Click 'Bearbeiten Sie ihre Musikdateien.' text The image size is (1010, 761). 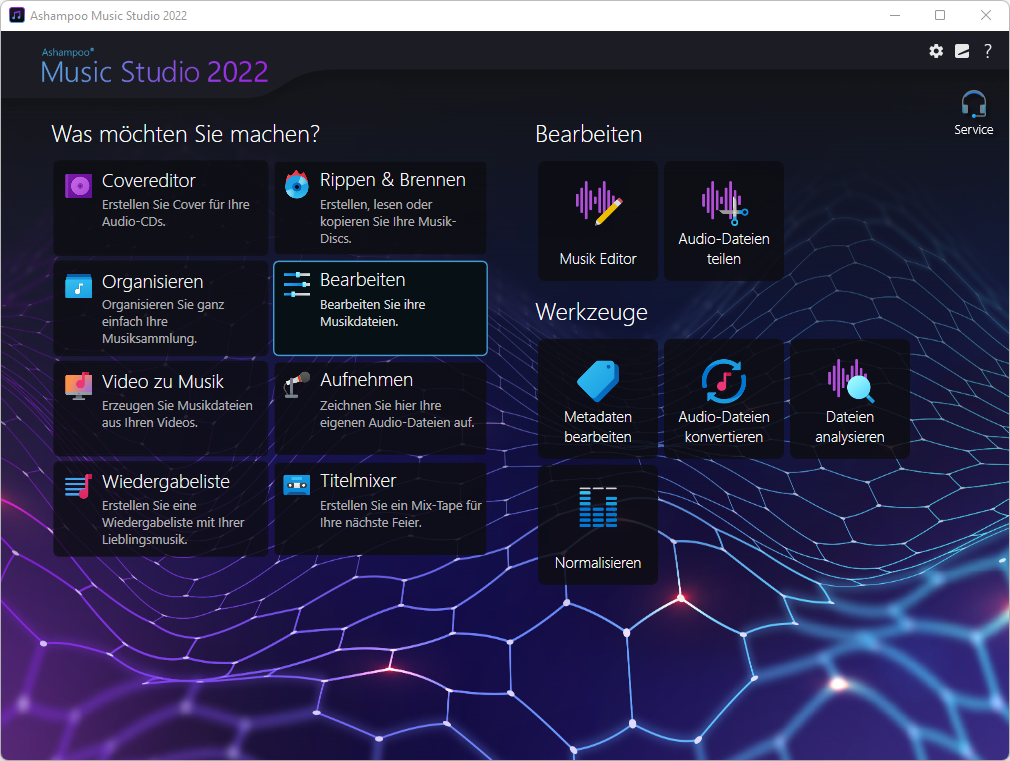373,313
